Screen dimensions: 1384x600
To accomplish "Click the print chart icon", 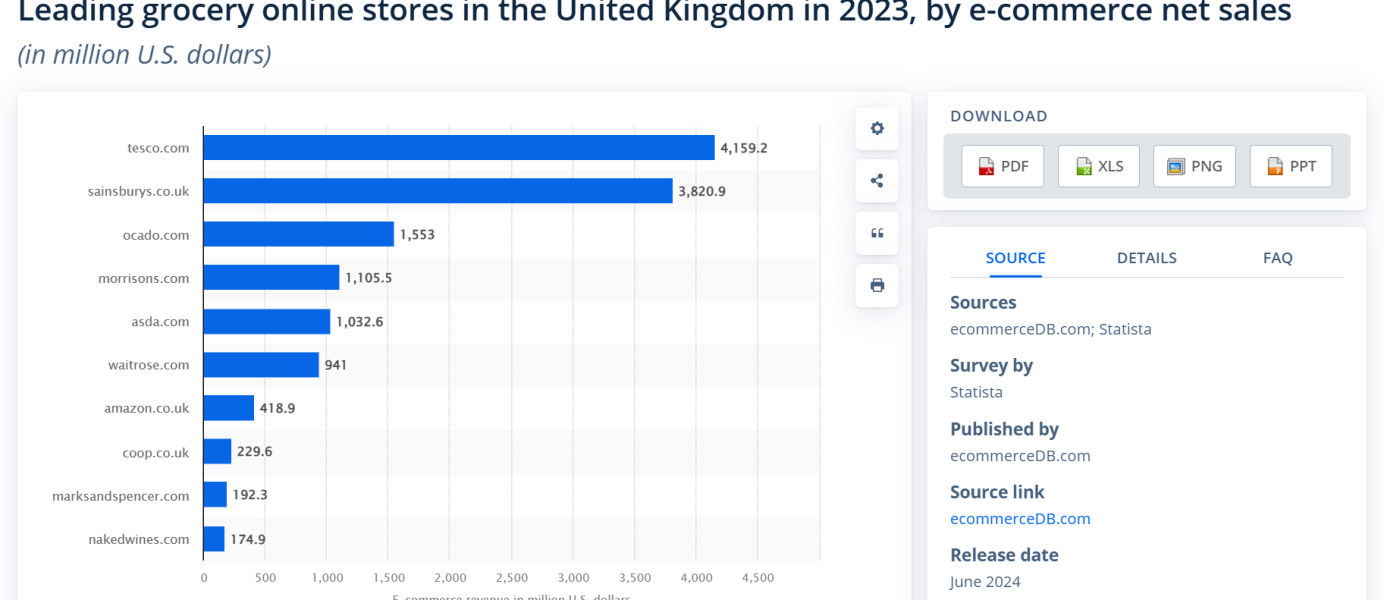I will tap(877, 285).
